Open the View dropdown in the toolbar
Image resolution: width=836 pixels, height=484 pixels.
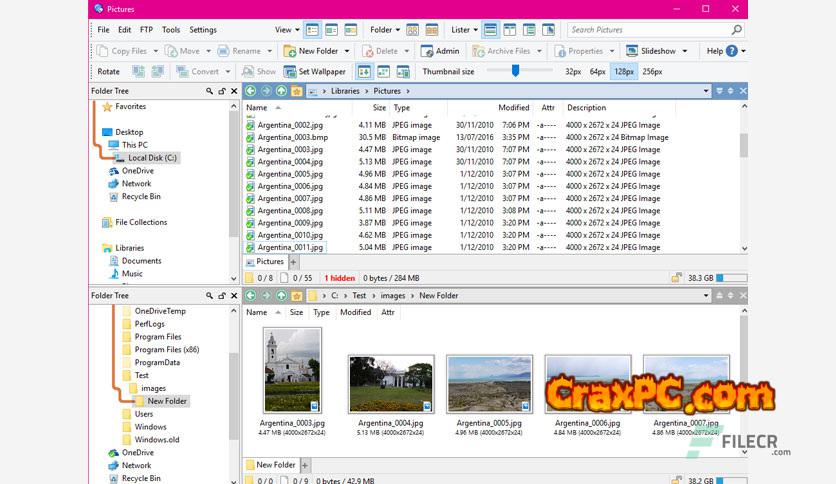tap(286, 30)
